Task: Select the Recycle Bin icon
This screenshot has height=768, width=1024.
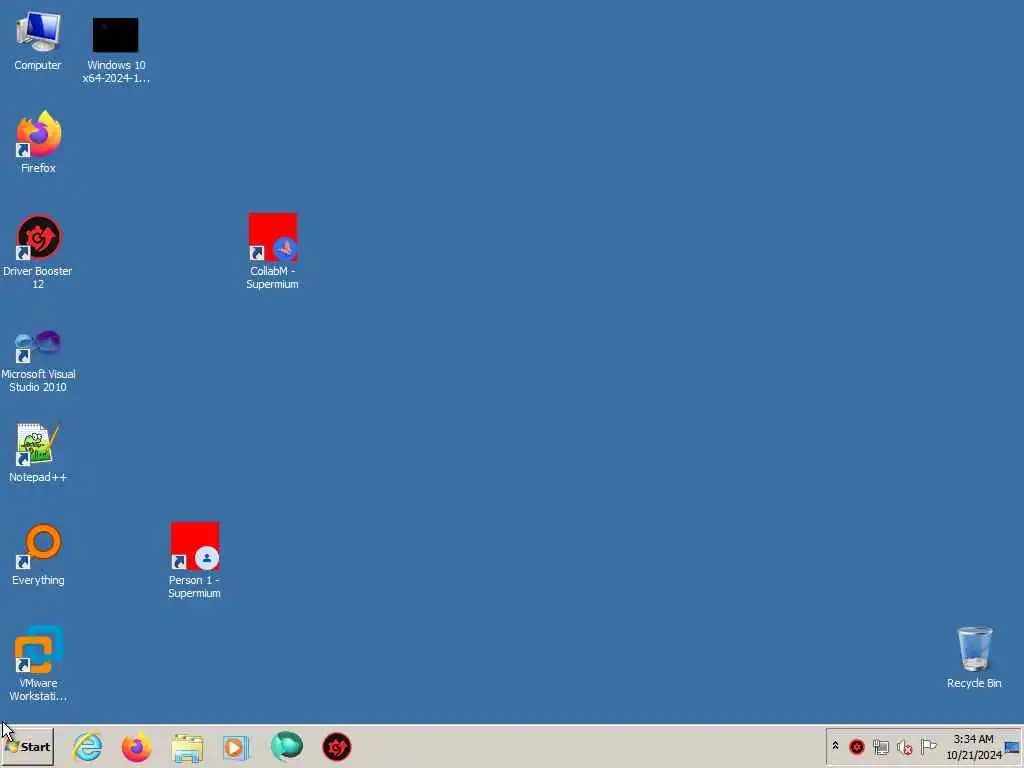Action: coord(974,658)
